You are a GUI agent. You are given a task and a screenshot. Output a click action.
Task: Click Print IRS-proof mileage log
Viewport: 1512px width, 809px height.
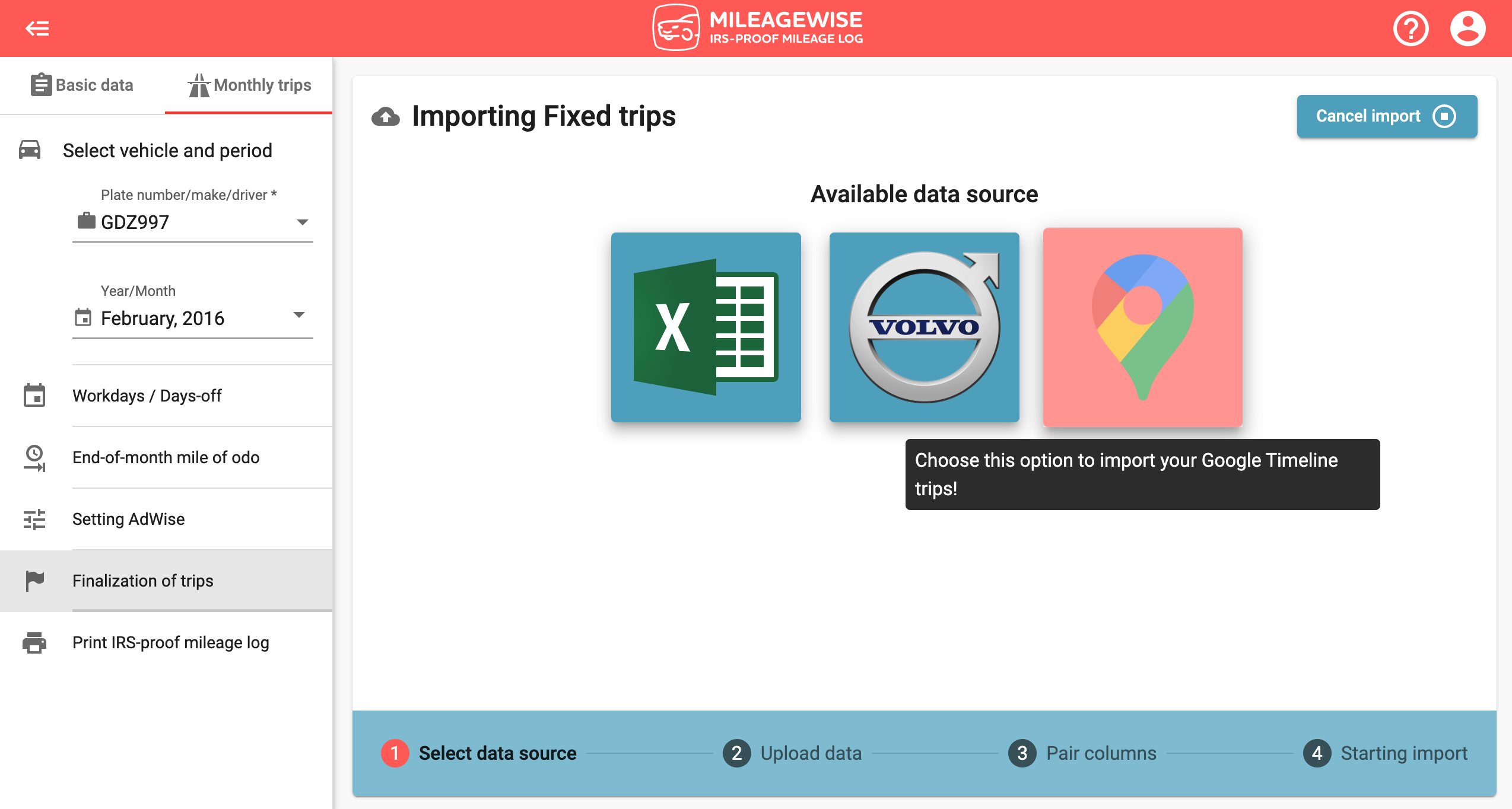170,642
